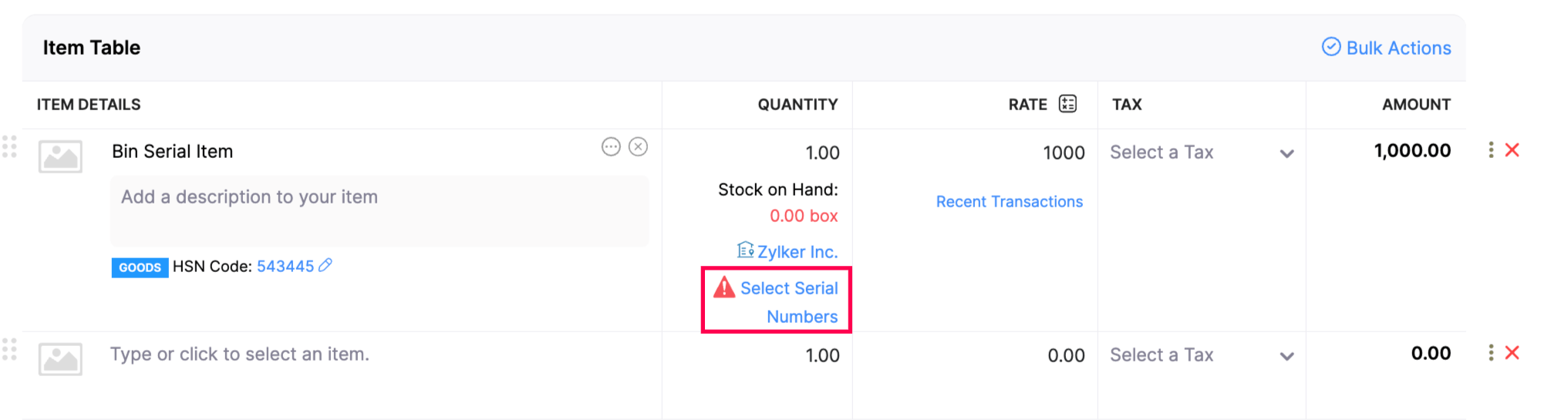Open Bulk Actions
The height and width of the screenshot is (420, 1568).
click(x=1387, y=48)
